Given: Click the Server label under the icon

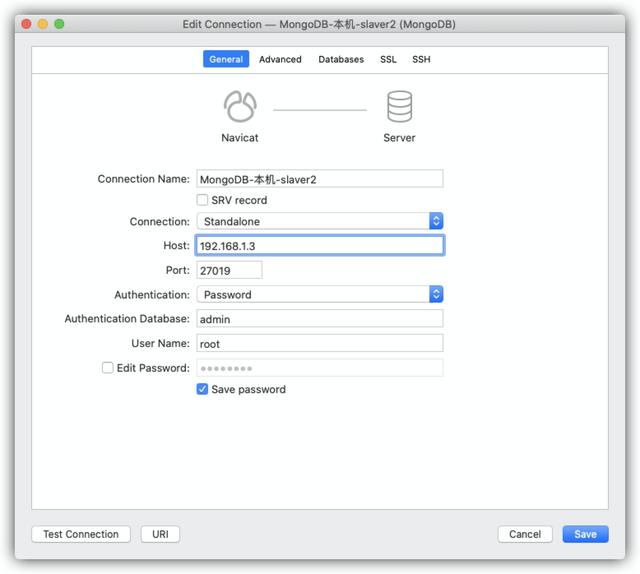Looking at the screenshot, I should [x=399, y=138].
